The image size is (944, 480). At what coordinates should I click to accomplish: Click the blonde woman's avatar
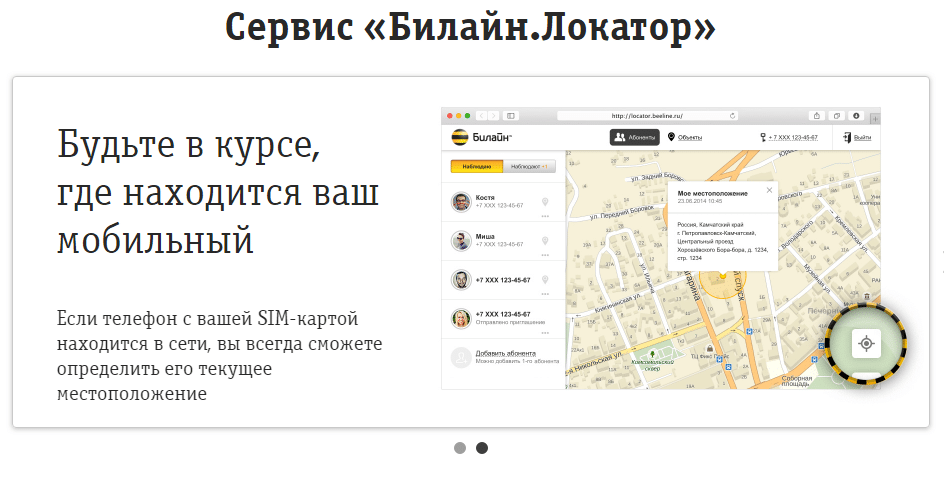[461, 319]
